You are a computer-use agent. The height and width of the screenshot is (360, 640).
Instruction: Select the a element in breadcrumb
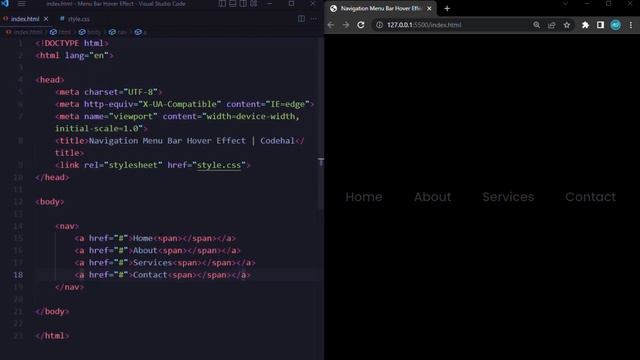(x=141, y=32)
